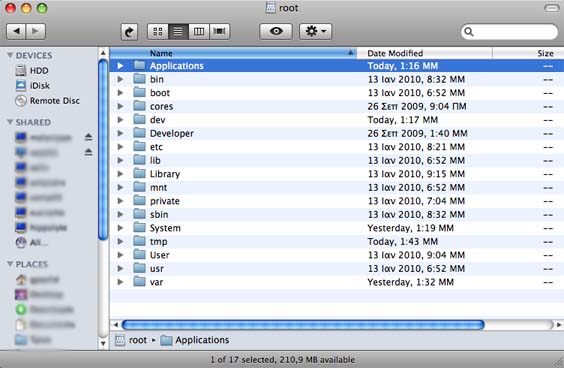The width and height of the screenshot is (564, 368).
Task: Select the private folder icon
Action: click(139, 201)
